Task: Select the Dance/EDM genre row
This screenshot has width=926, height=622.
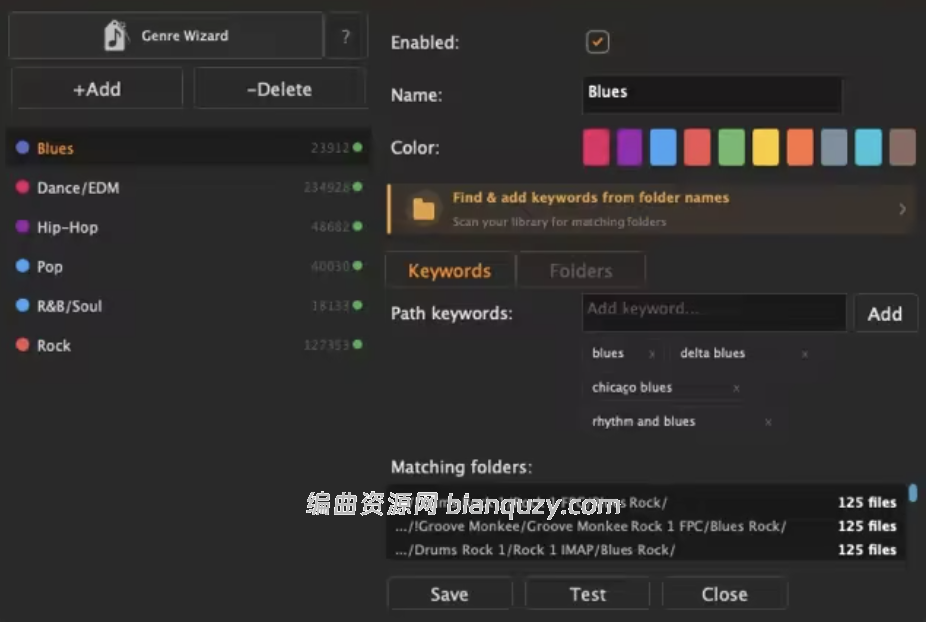Action: [189, 187]
